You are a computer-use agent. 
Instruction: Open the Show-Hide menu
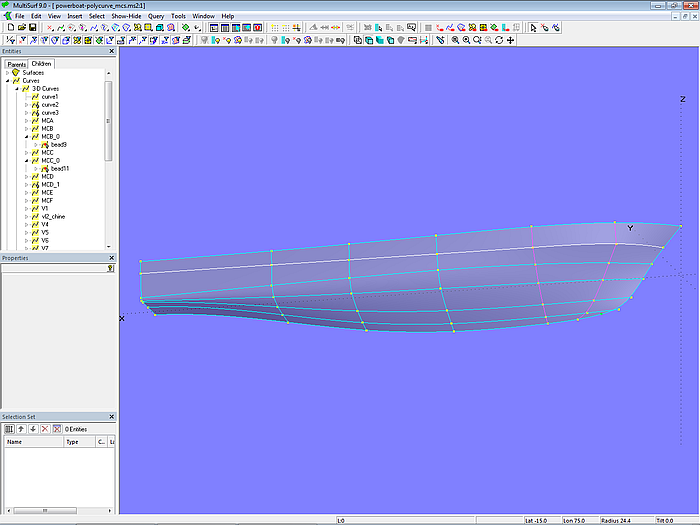click(x=126, y=17)
